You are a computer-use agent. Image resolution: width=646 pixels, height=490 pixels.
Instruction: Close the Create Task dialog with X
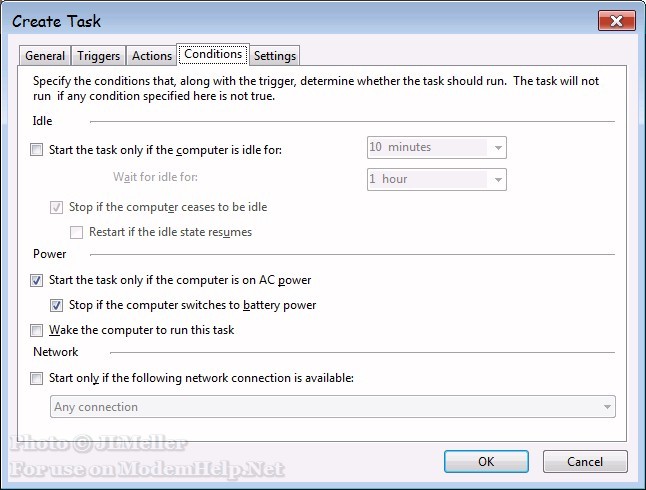coord(616,21)
